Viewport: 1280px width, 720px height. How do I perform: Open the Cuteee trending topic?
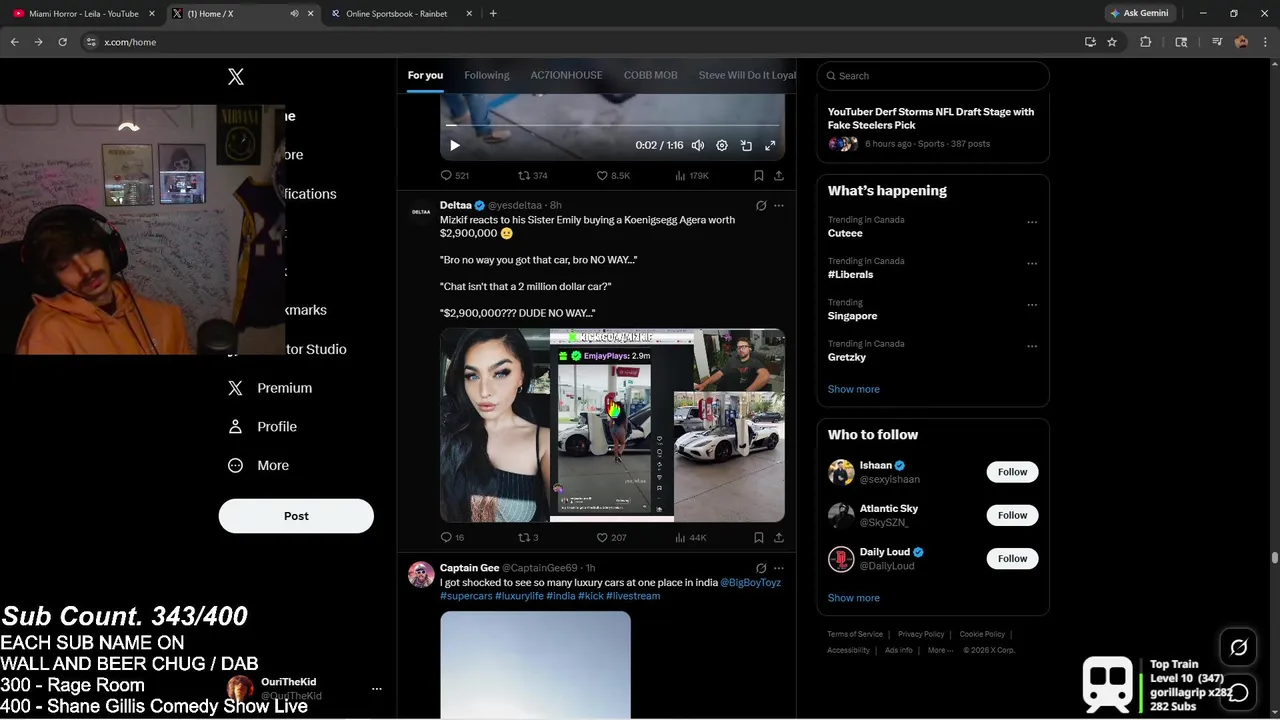coord(845,233)
